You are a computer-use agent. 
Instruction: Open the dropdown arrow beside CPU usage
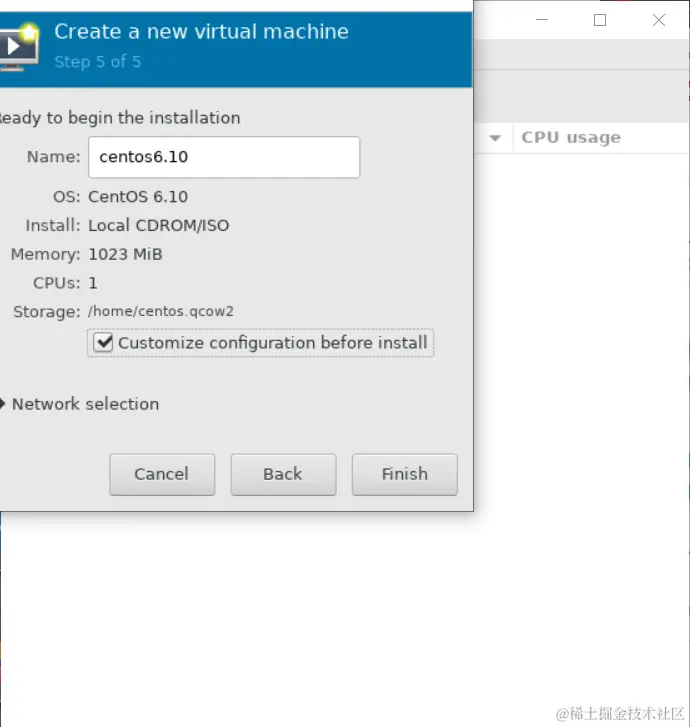(495, 138)
